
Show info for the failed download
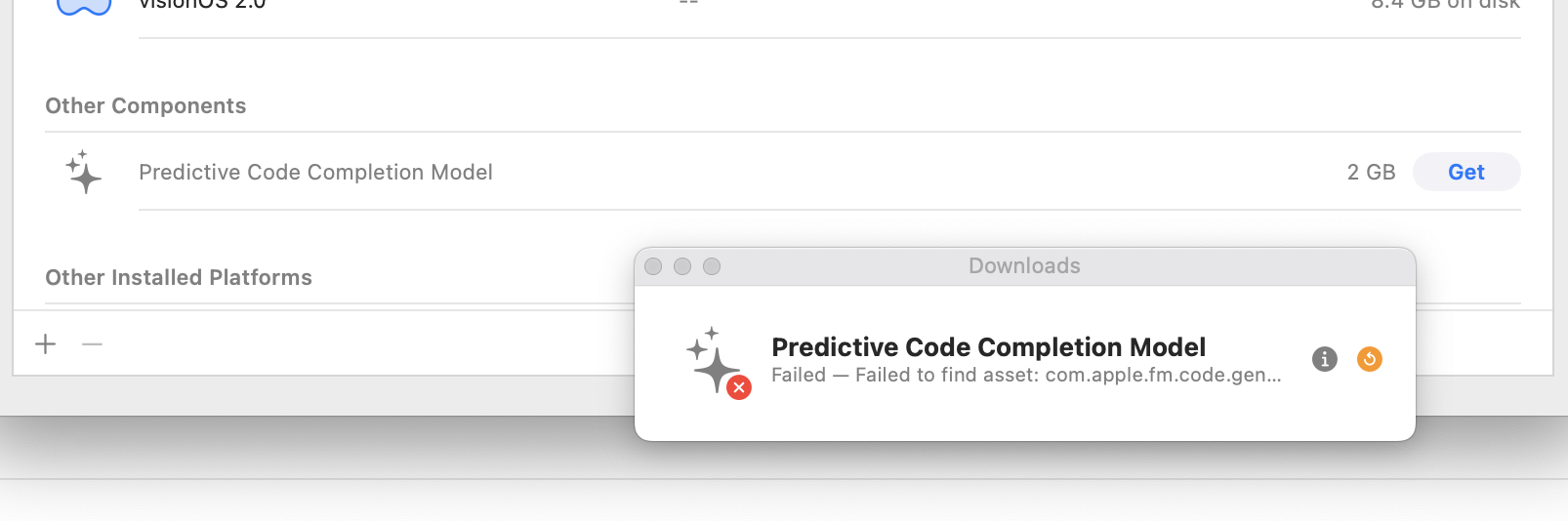point(1324,359)
